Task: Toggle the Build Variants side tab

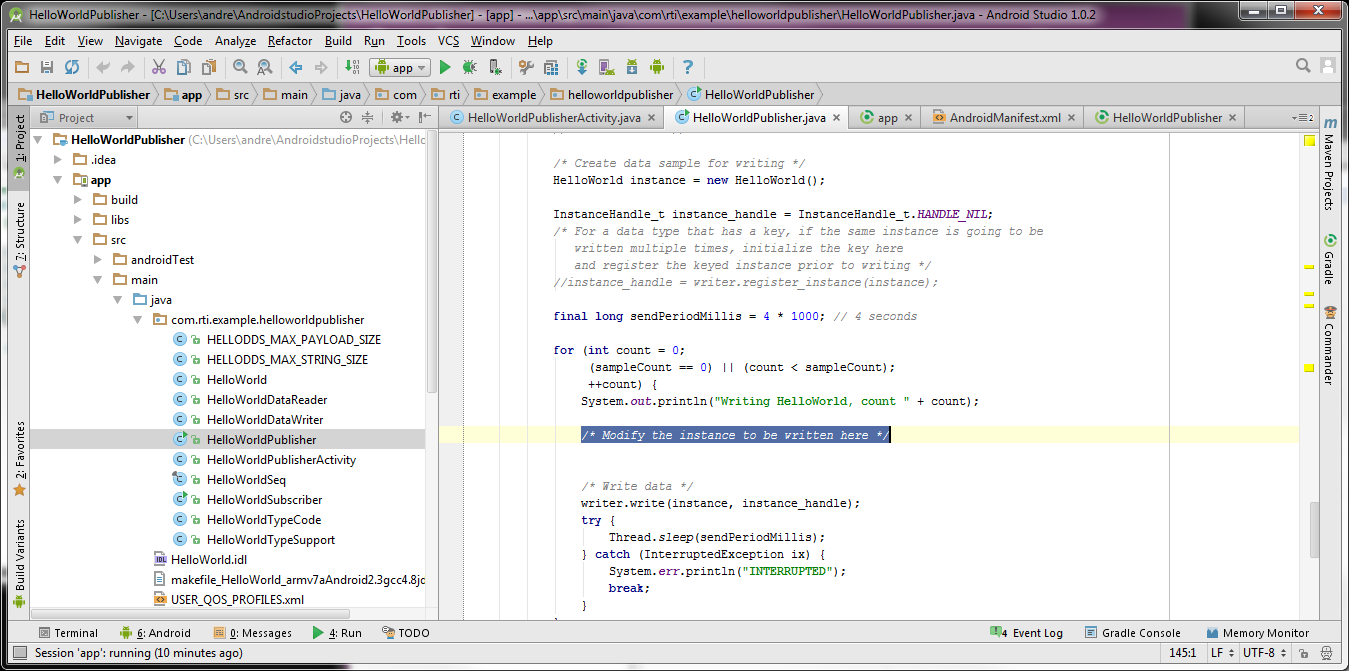Action: pyautogui.click(x=19, y=564)
